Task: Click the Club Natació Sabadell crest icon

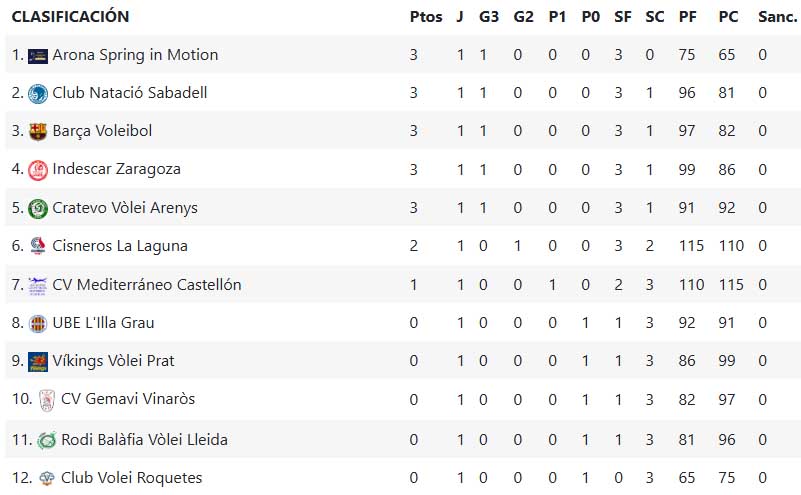Action: [x=38, y=94]
